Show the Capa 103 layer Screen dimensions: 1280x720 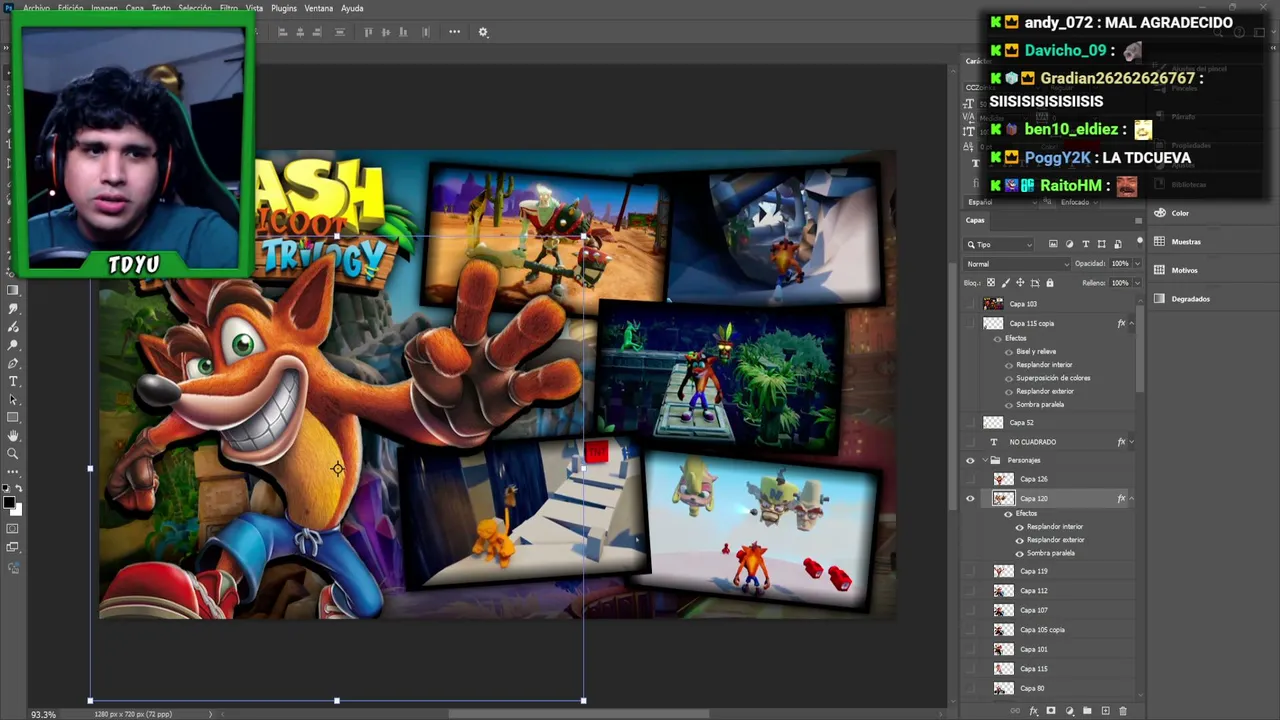(970, 304)
